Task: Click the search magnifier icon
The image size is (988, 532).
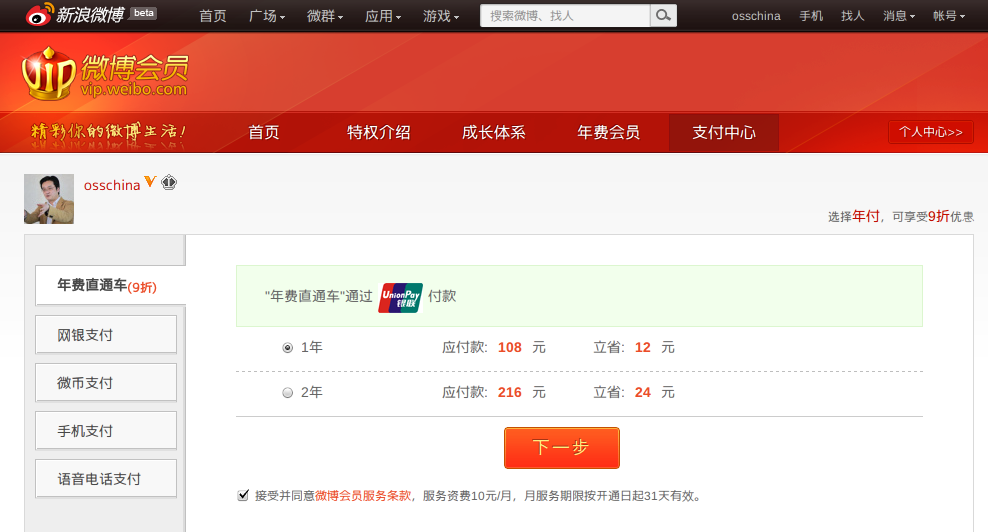Action: coord(663,15)
